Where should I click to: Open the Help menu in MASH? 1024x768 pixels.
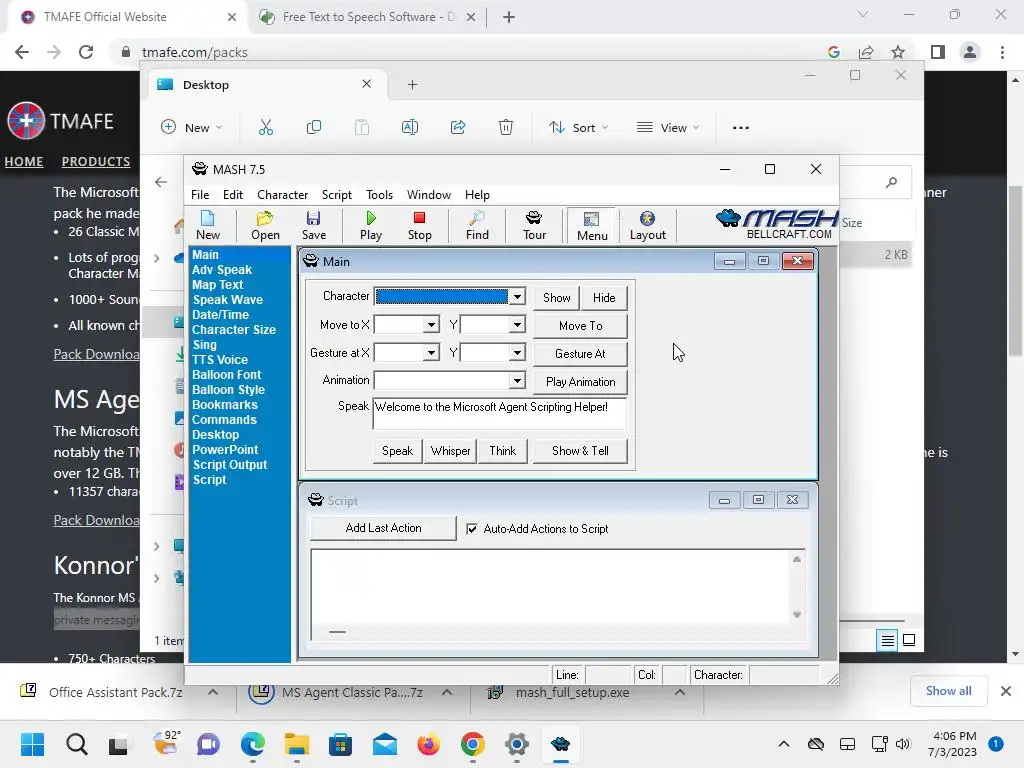(x=477, y=195)
